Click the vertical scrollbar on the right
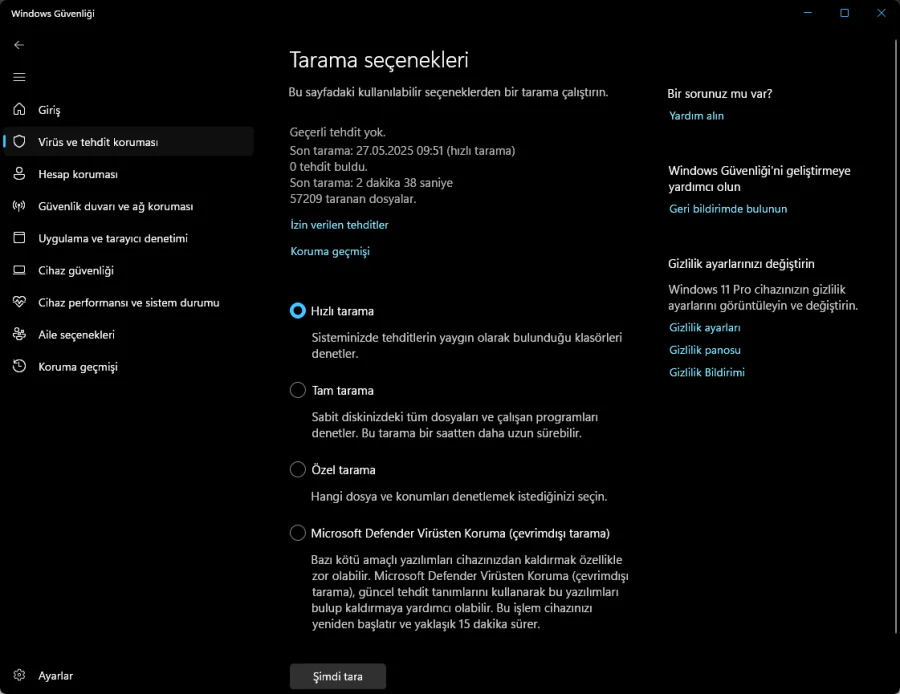This screenshot has width=900, height=694. (x=893, y=350)
